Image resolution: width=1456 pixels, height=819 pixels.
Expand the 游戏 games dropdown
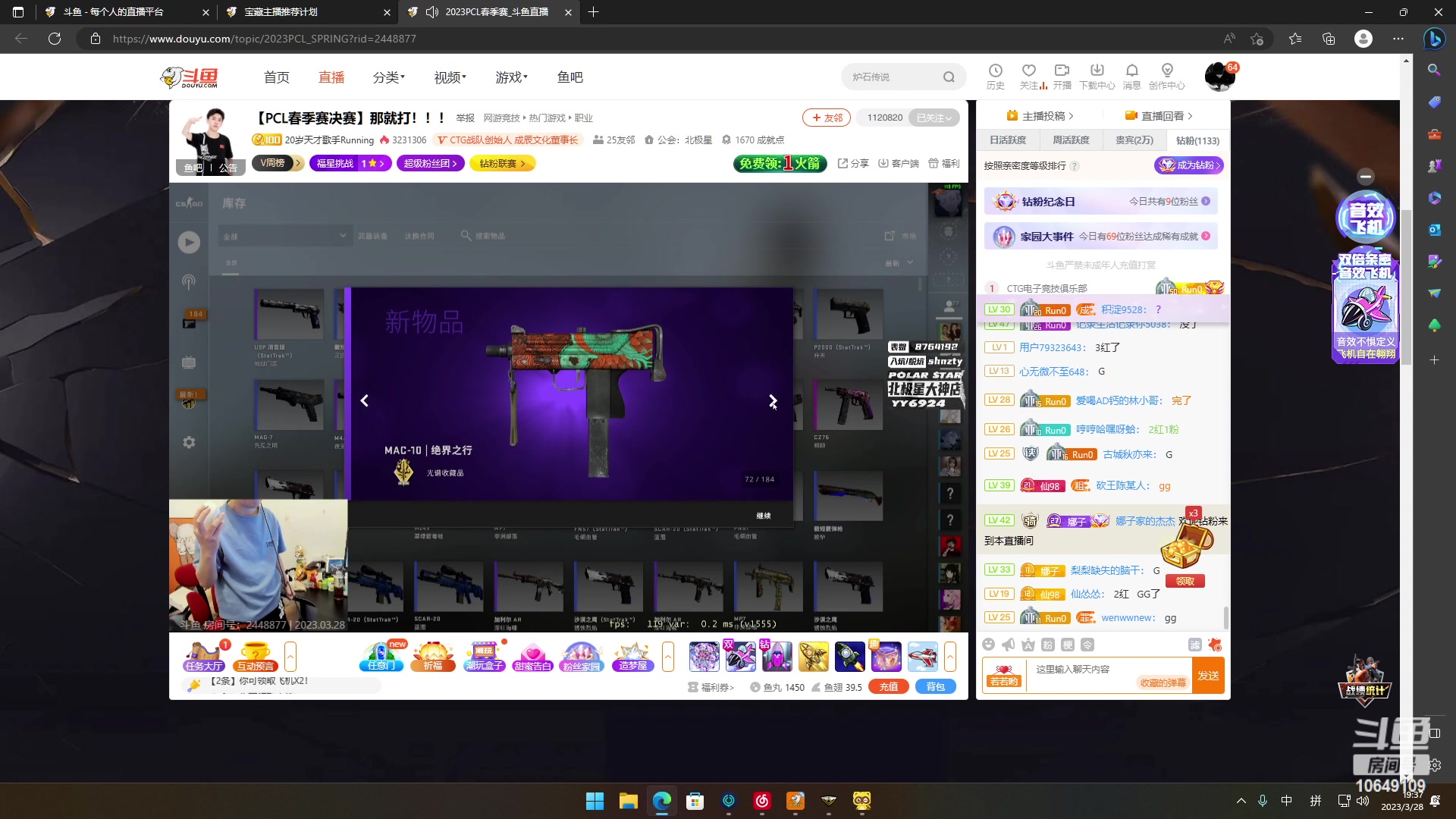click(511, 77)
